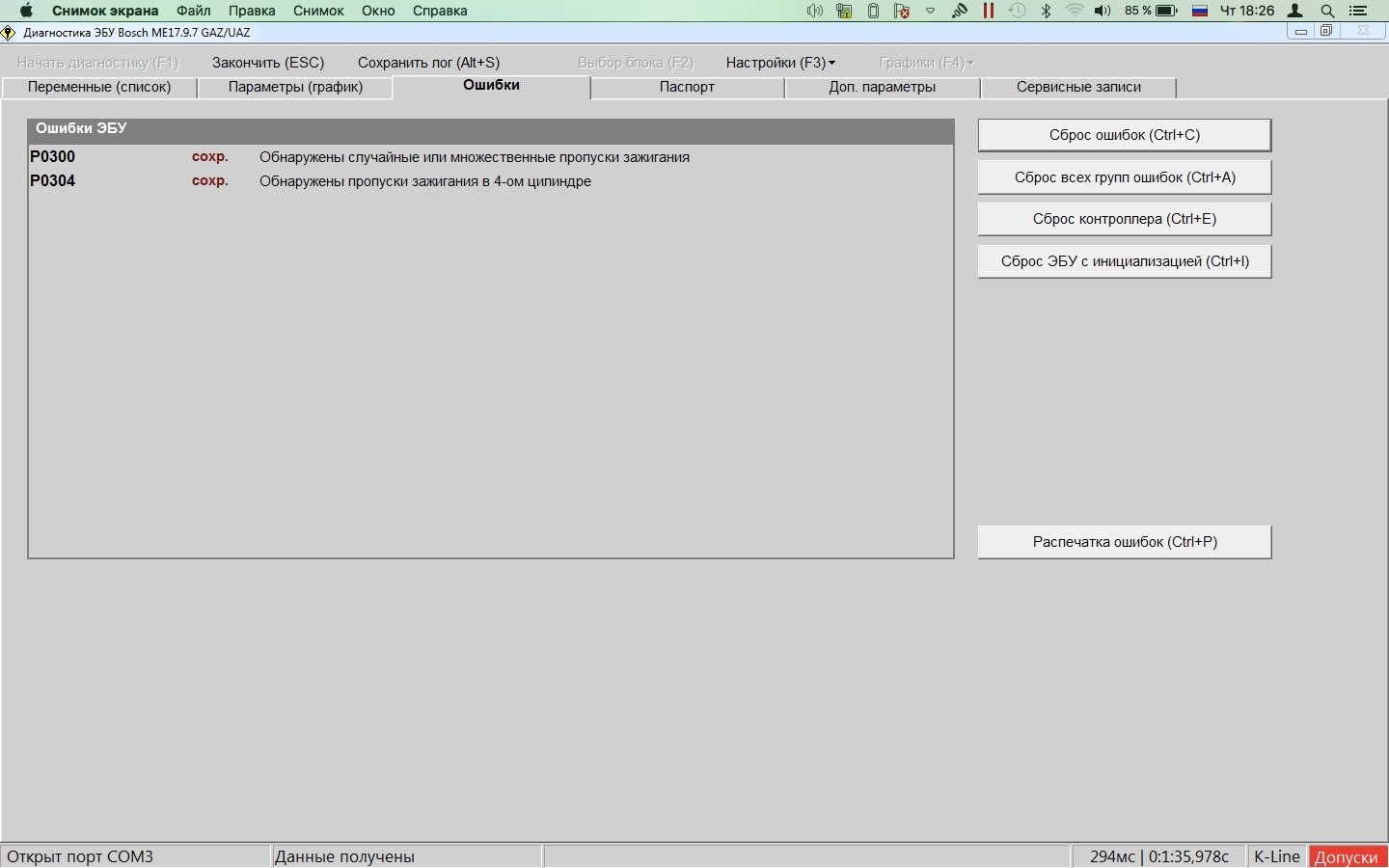Click the Bluetooth menu bar icon
1389x868 pixels.
tap(1046, 11)
